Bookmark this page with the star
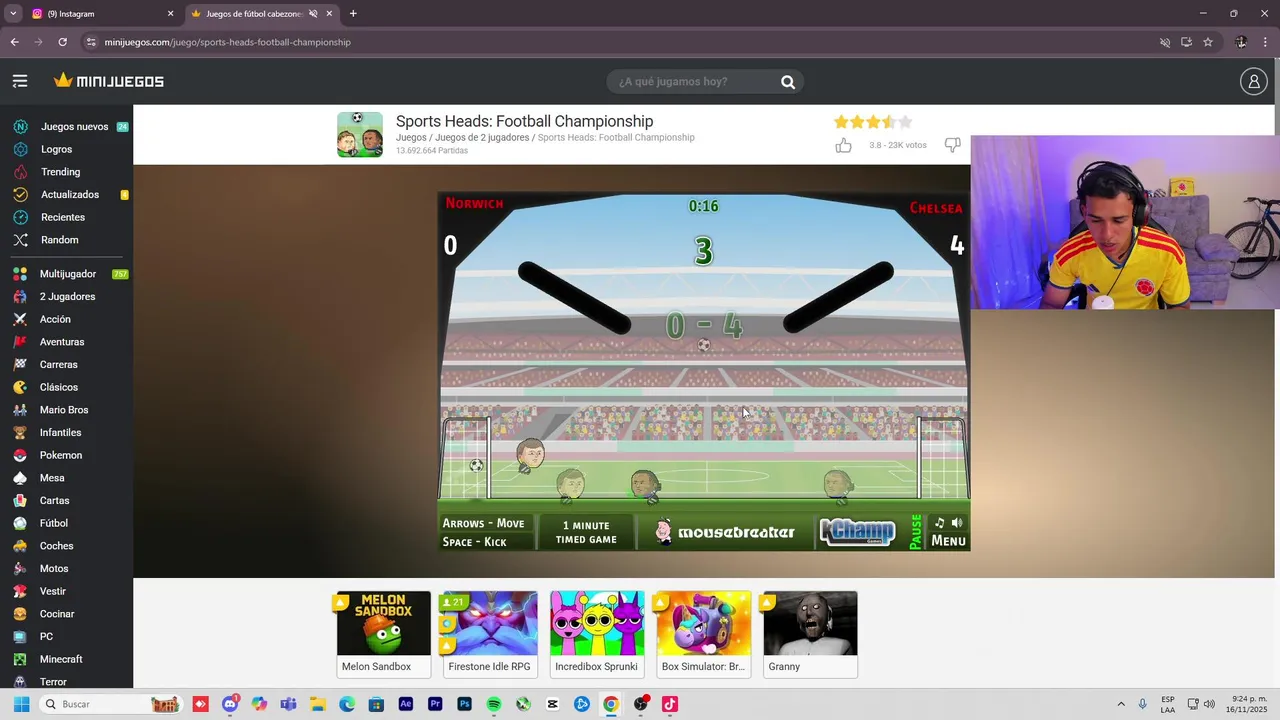Viewport: 1280px width, 720px height. 1208,42
